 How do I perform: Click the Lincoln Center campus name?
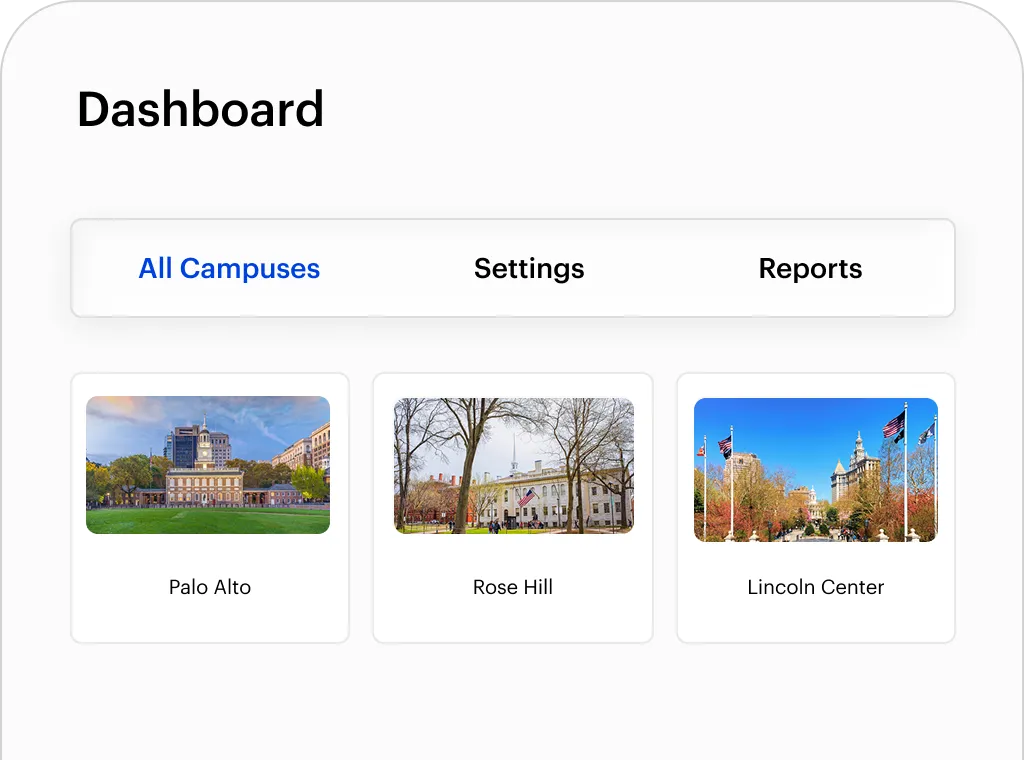pyautogui.click(x=816, y=587)
